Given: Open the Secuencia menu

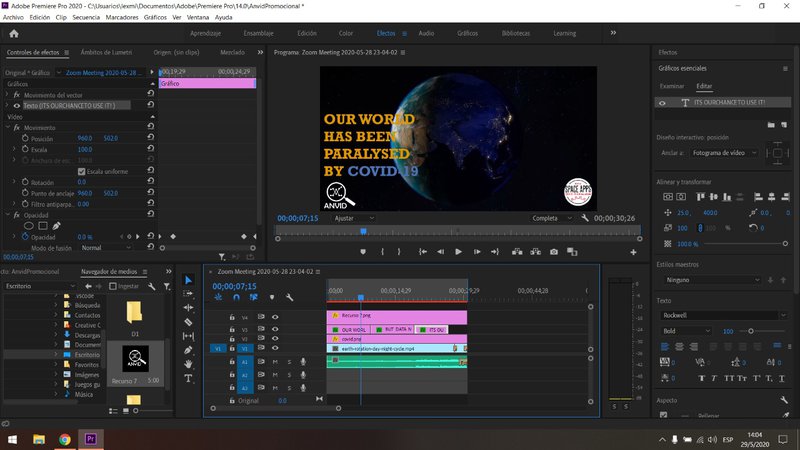Looking at the screenshot, I should (86, 17).
